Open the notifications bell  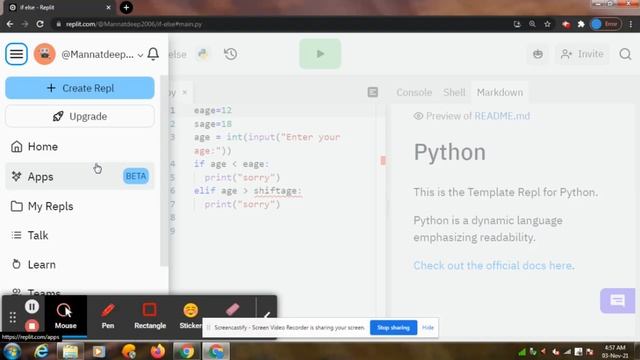coord(153,54)
